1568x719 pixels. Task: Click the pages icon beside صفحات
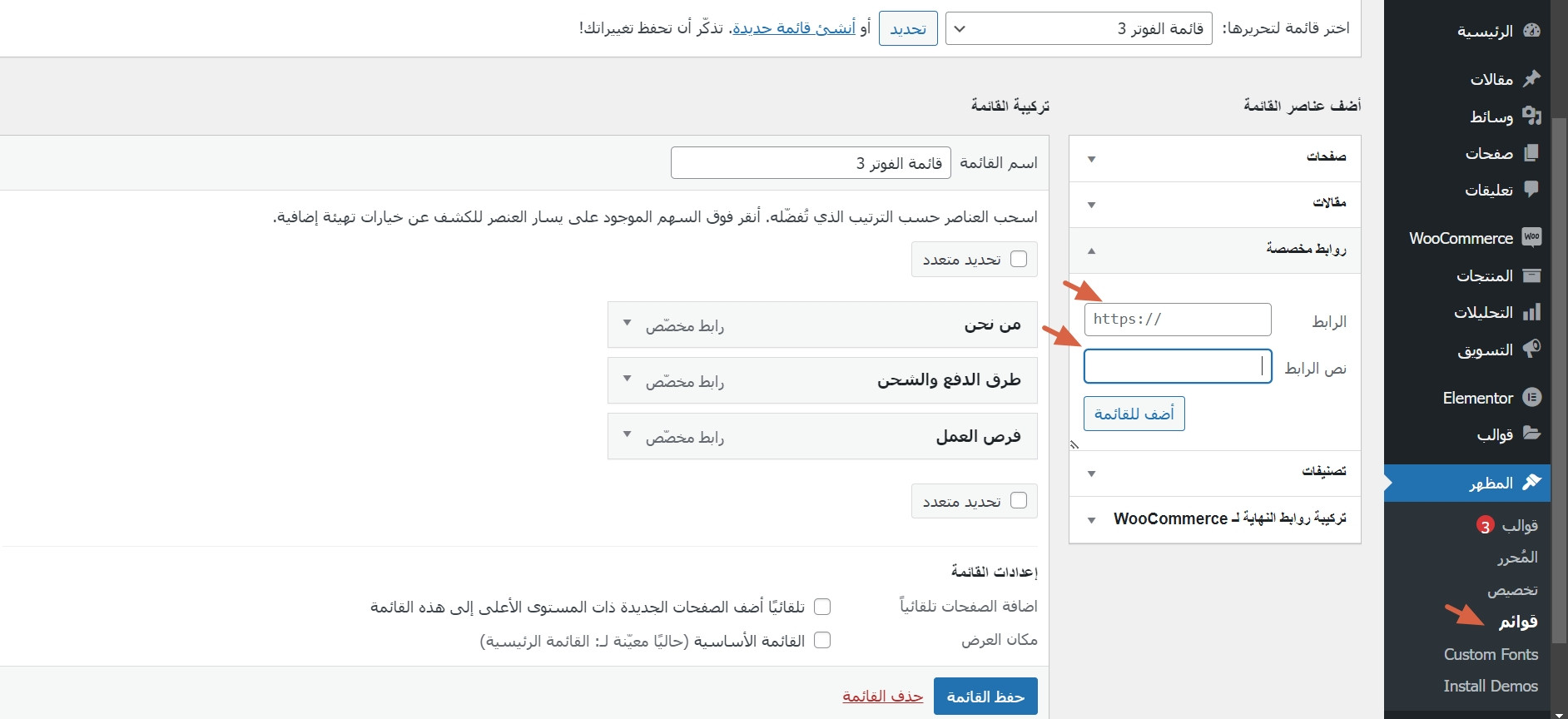(1531, 153)
